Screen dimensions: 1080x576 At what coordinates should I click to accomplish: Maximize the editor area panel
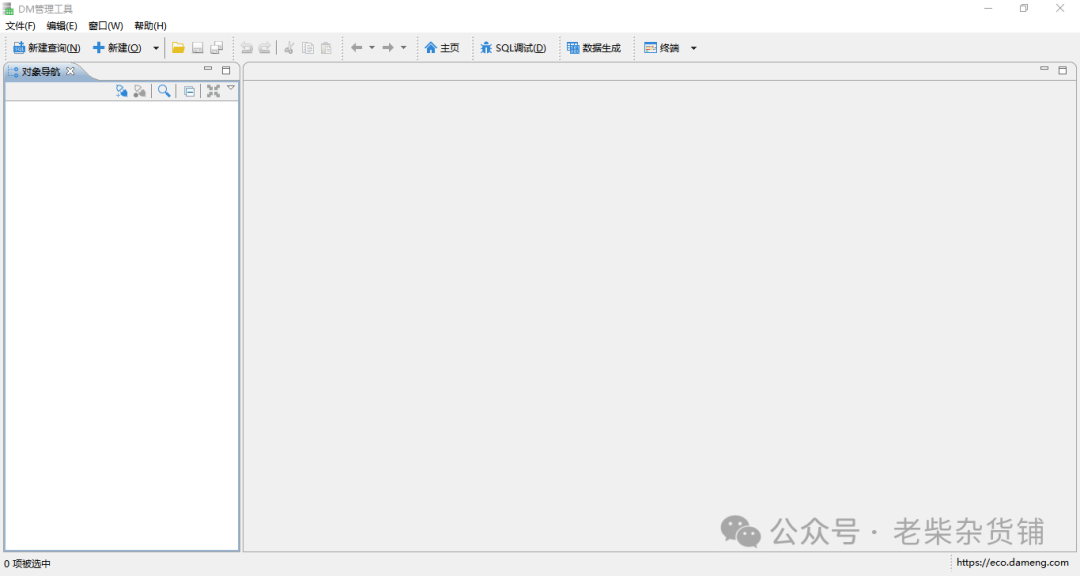(x=1063, y=70)
